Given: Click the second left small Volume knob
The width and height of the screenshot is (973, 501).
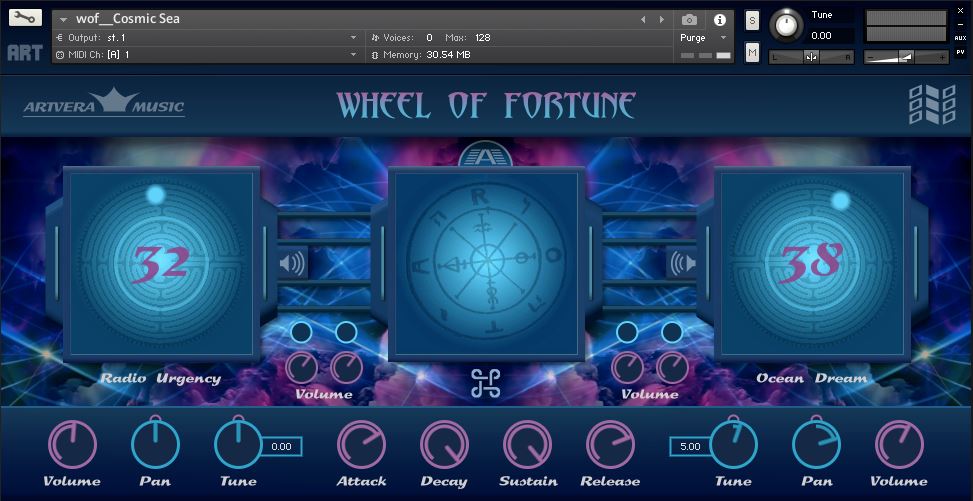Looking at the screenshot, I should tap(346, 368).
